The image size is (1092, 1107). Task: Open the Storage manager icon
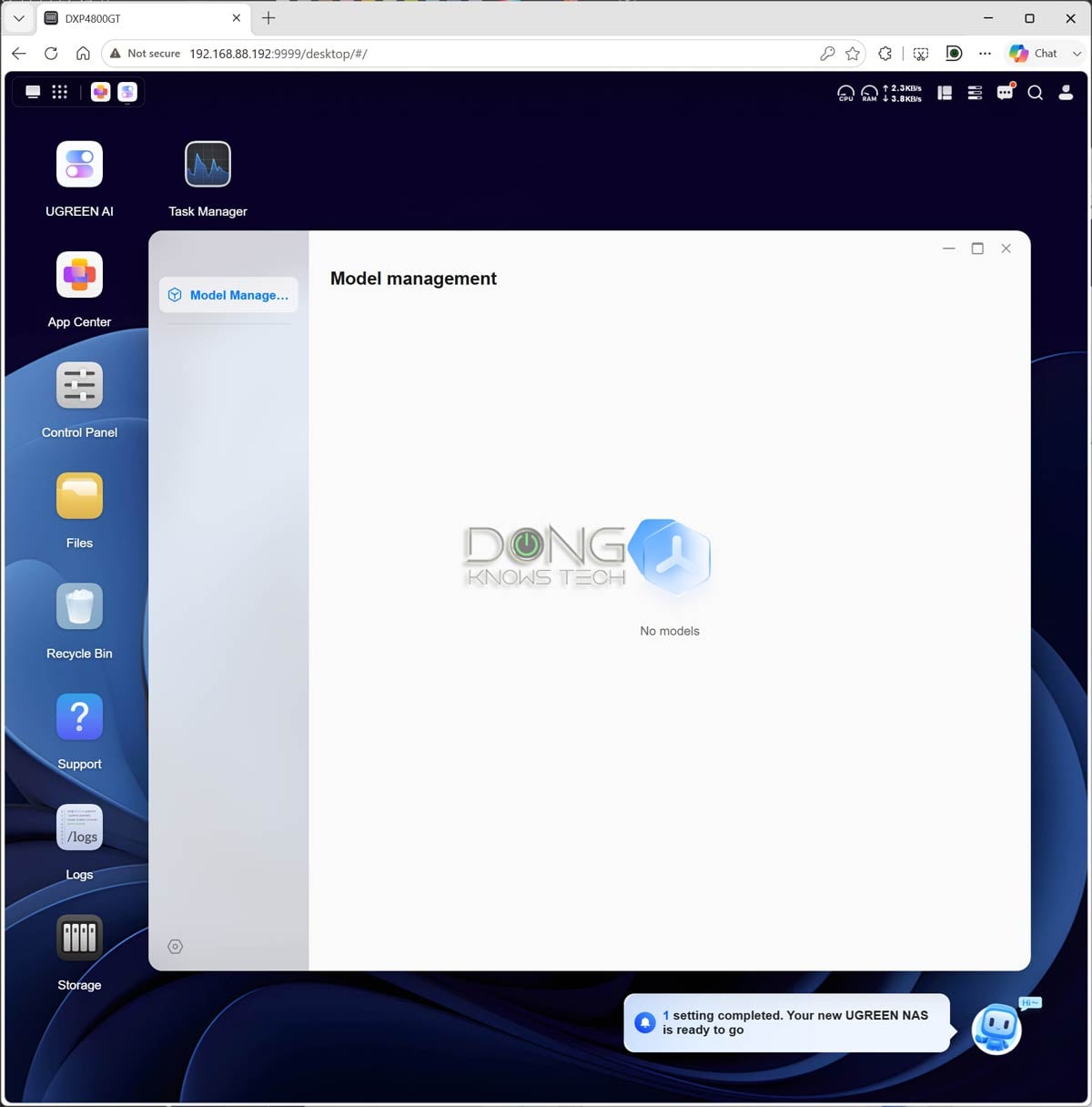[79, 938]
